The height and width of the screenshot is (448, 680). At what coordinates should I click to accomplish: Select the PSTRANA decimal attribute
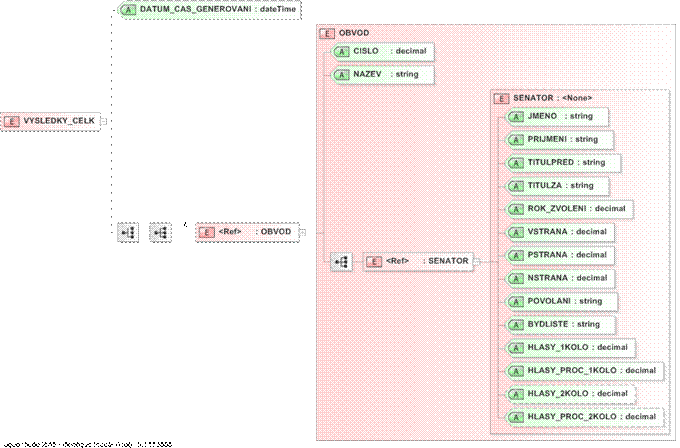click(561, 255)
